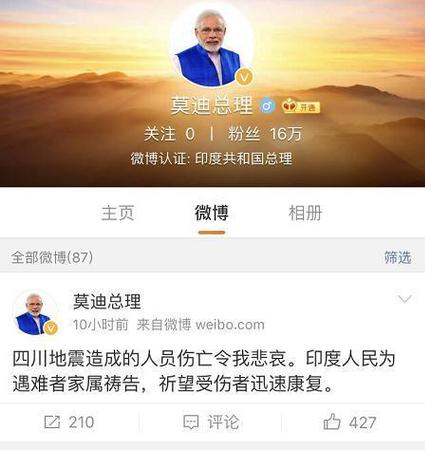Viewport: 425px width, 450px height.
Task: Open the 莫迪总理 name link on the post
Action: [107, 301]
